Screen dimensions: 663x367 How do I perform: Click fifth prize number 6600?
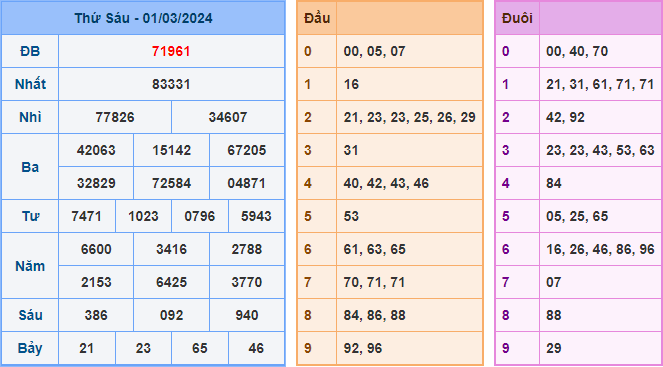pos(96,249)
